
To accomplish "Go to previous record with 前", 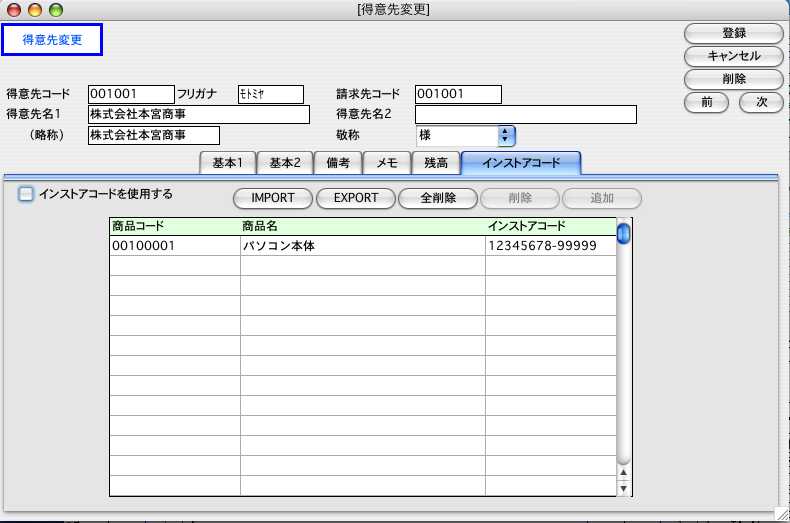I will click(707, 102).
